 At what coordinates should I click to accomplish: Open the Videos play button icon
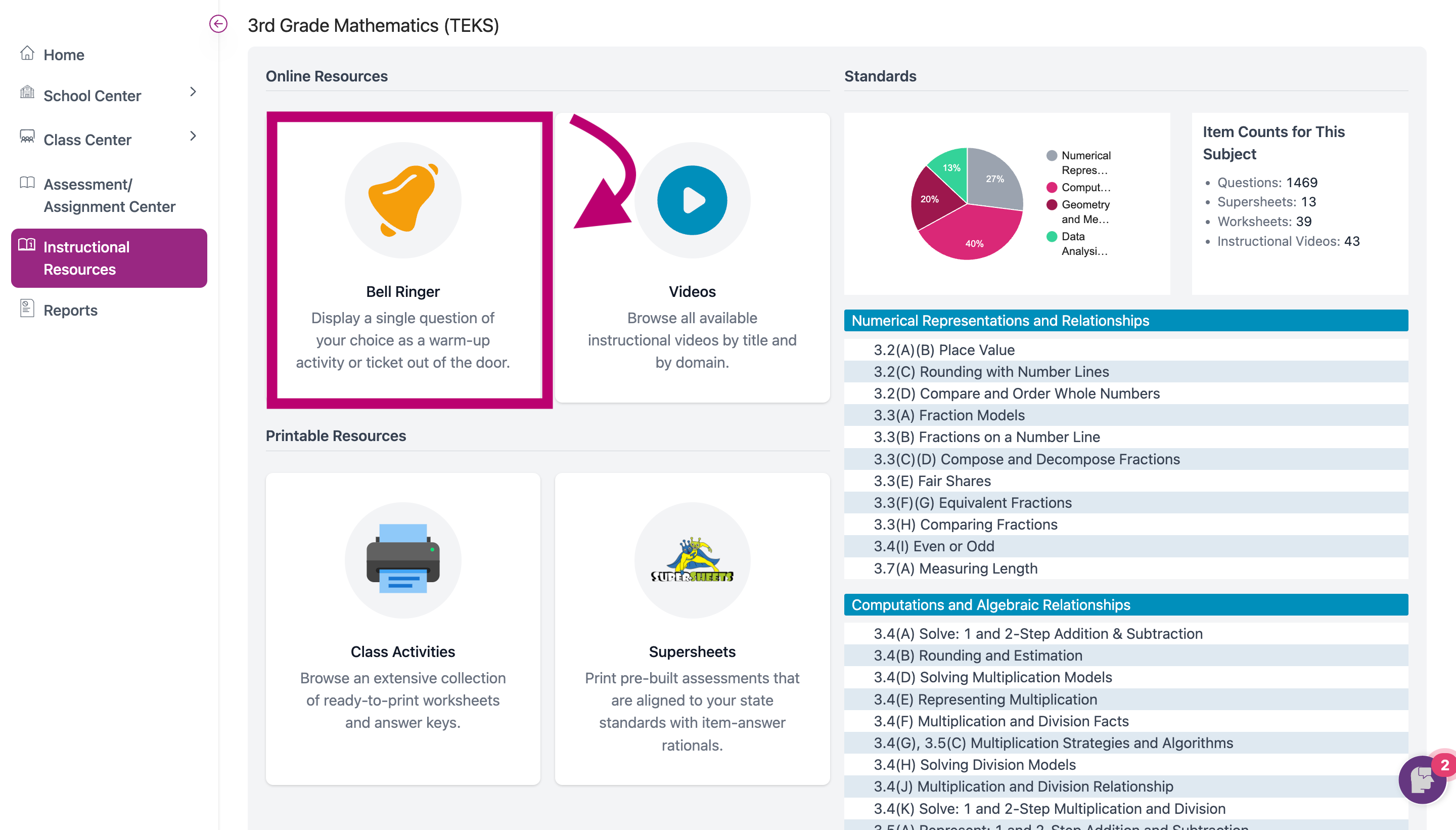pos(692,200)
